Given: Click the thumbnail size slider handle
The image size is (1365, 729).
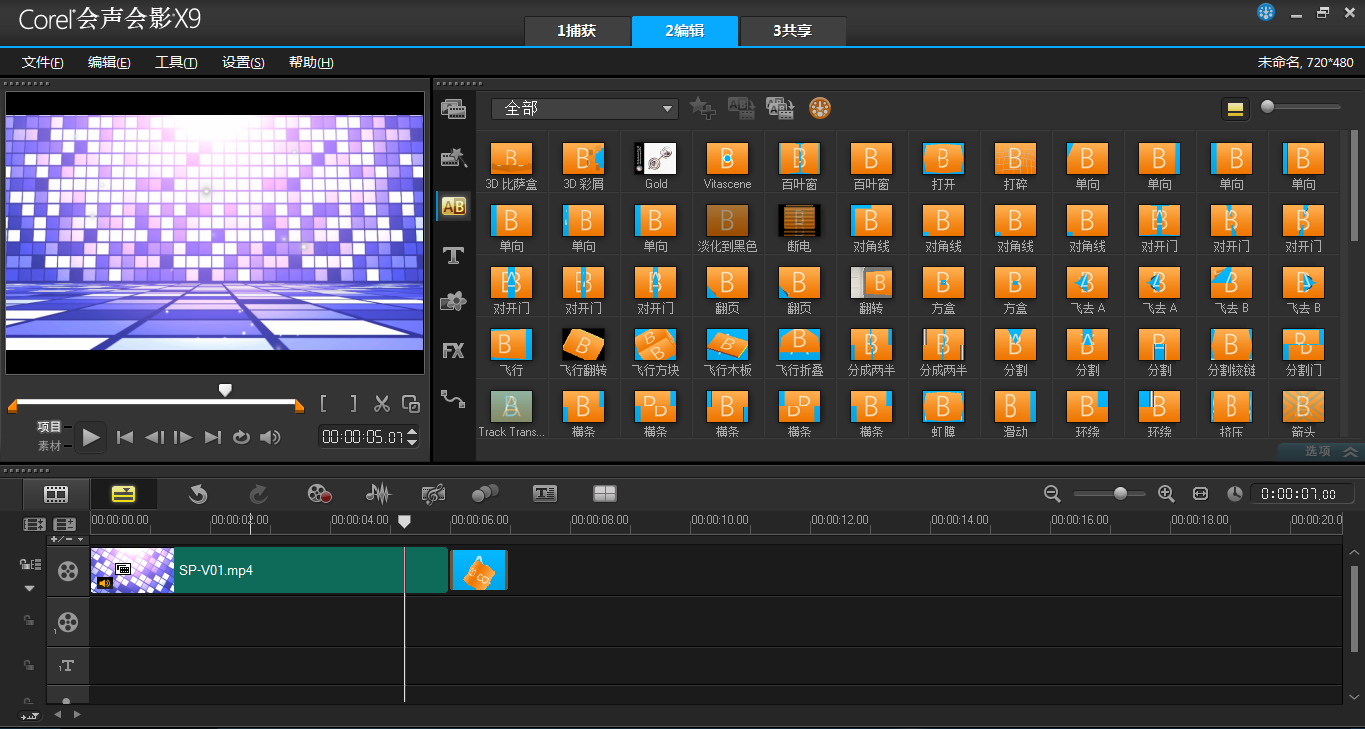Looking at the screenshot, I should 1268,106.
